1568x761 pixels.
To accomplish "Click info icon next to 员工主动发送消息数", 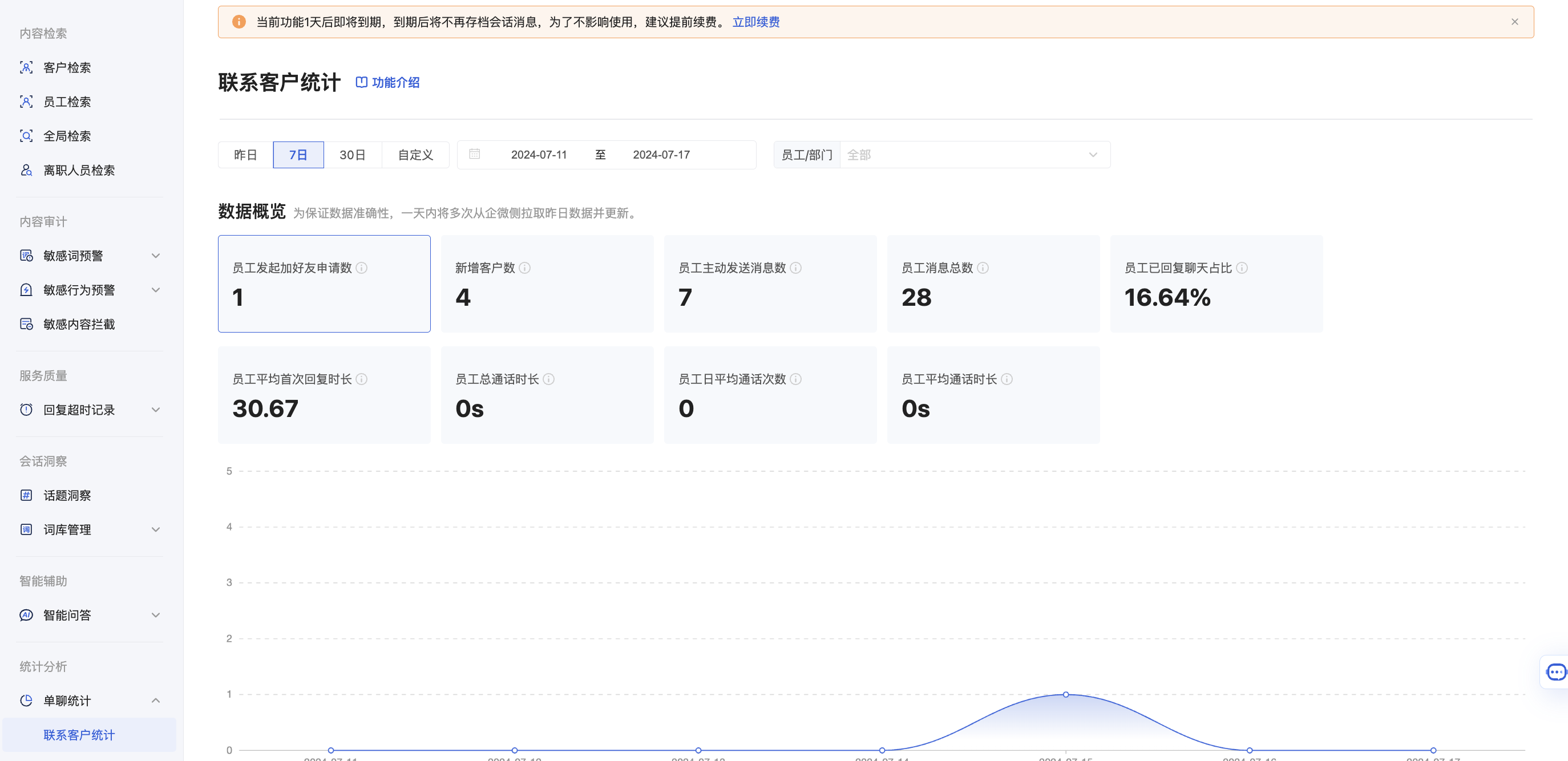I will pos(795,268).
